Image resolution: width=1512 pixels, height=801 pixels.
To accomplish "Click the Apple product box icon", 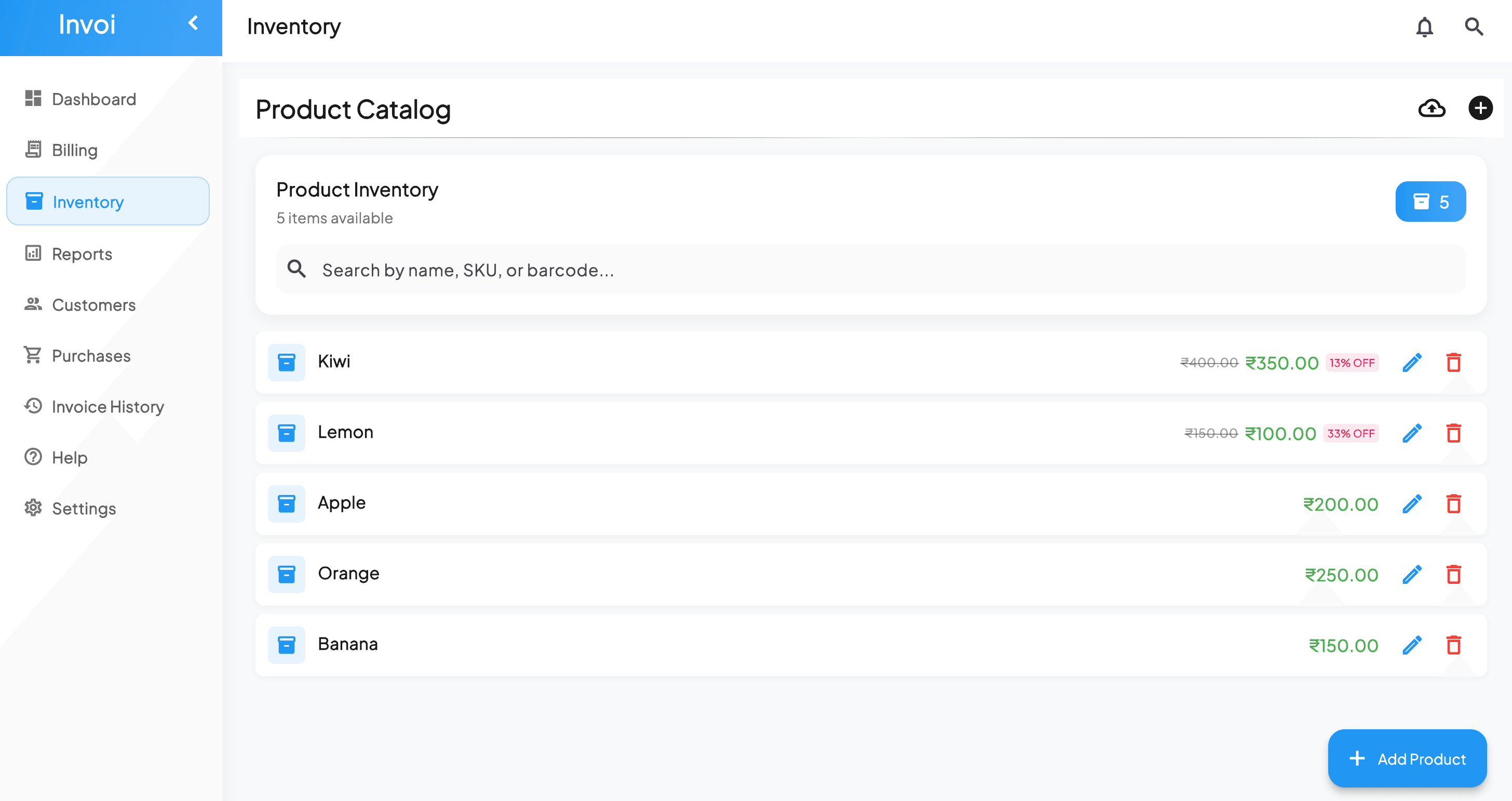I will pyautogui.click(x=287, y=503).
